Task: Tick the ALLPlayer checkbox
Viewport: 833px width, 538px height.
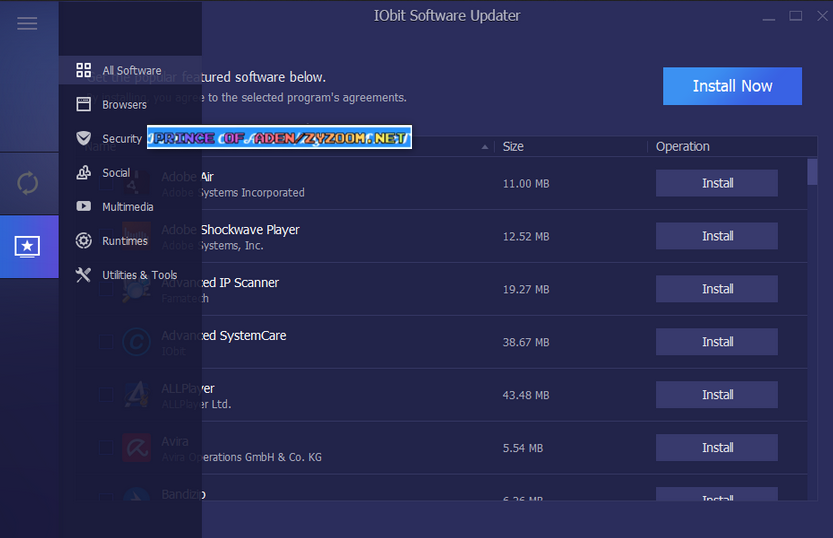Action: 106,395
